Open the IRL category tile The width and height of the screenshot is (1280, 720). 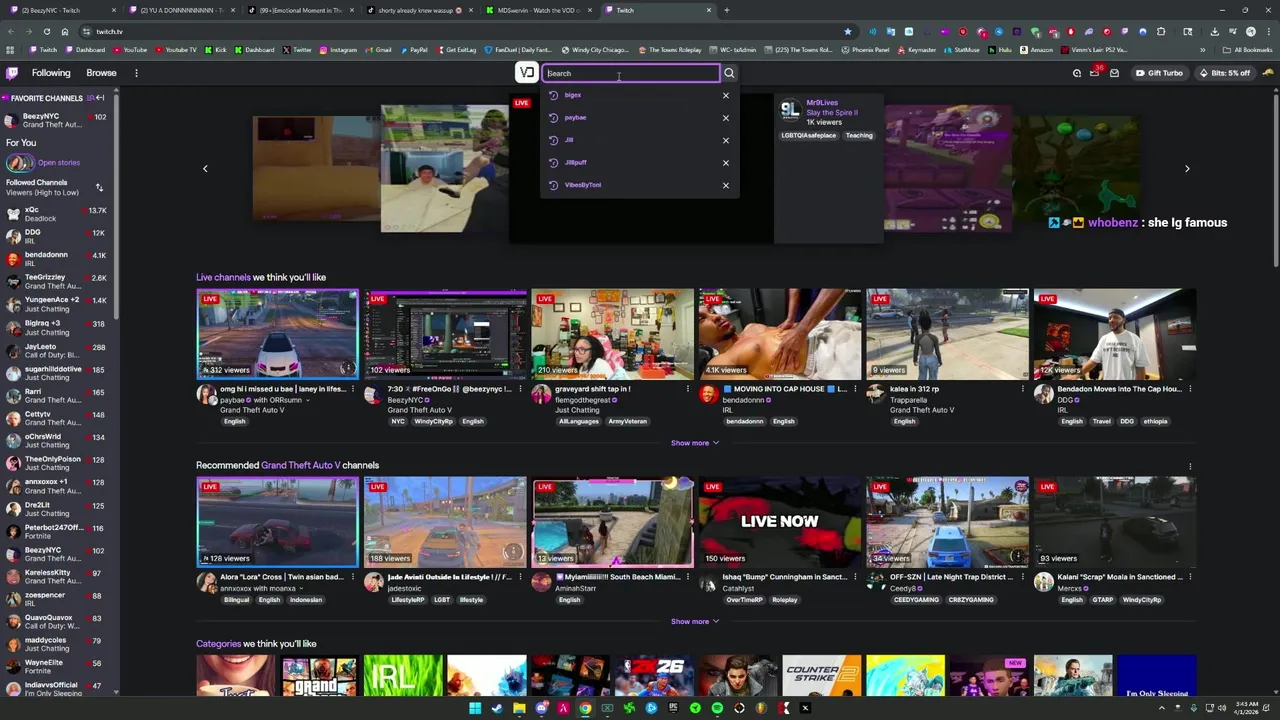tap(403, 675)
